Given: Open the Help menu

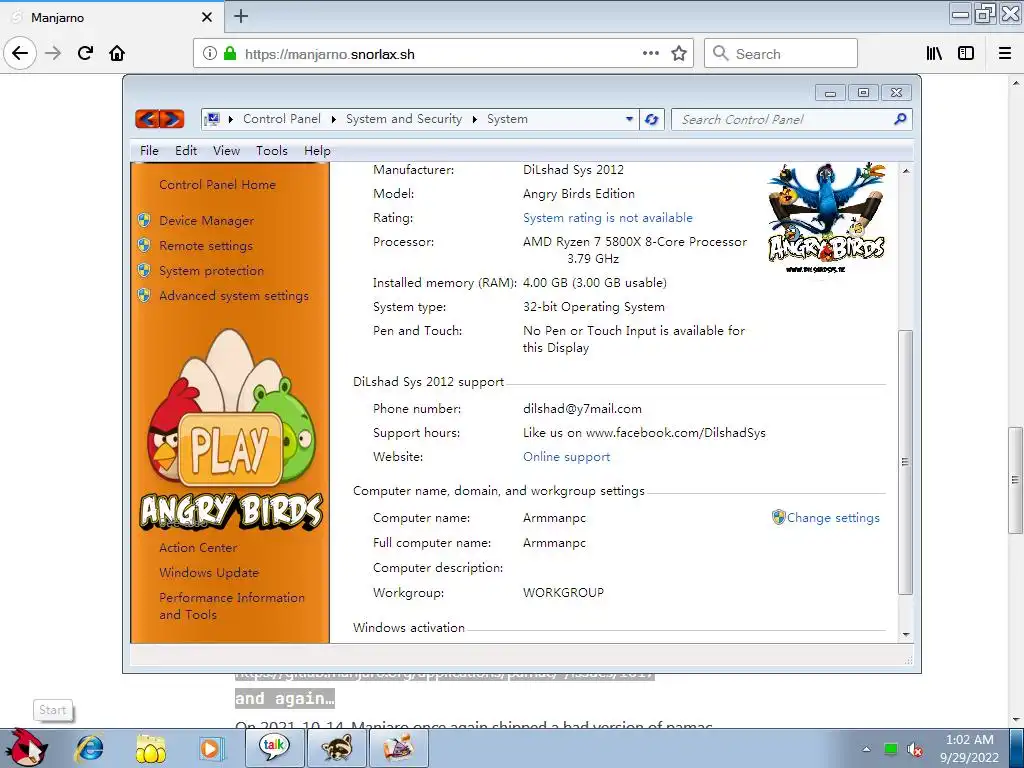Looking at the screenshot, I should coord(317,151).
